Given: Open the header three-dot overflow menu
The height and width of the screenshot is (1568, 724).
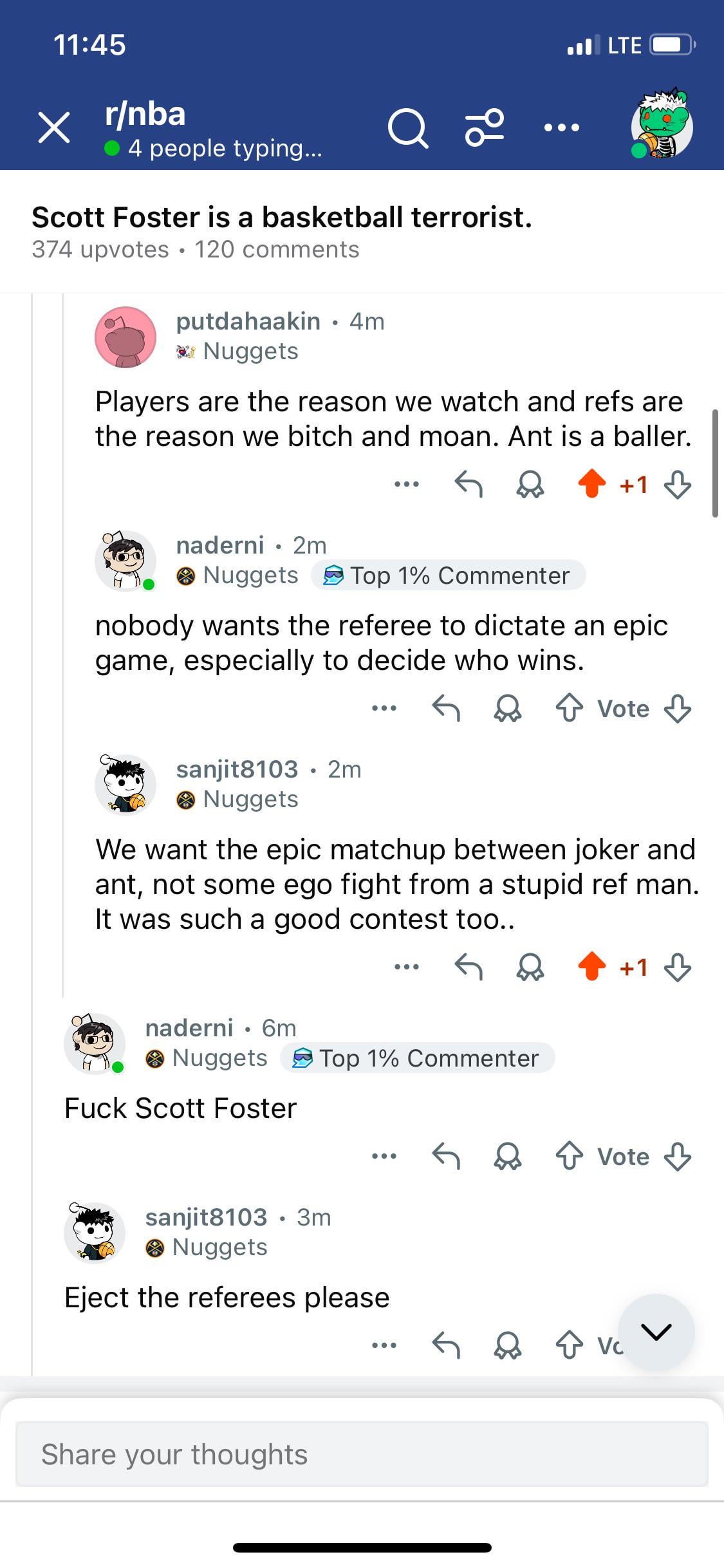Looking at the screenshot, I should [x=561, y=127].
